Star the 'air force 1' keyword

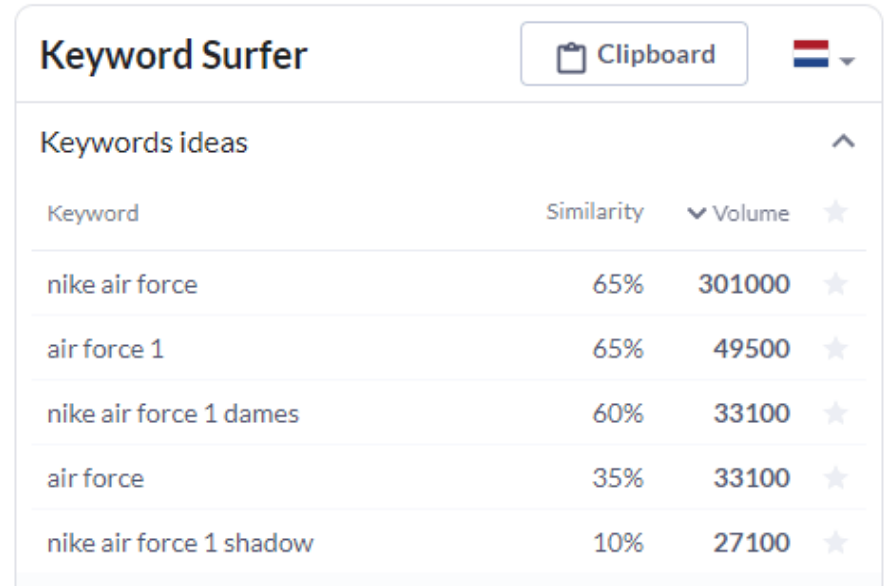click(836, 348)
